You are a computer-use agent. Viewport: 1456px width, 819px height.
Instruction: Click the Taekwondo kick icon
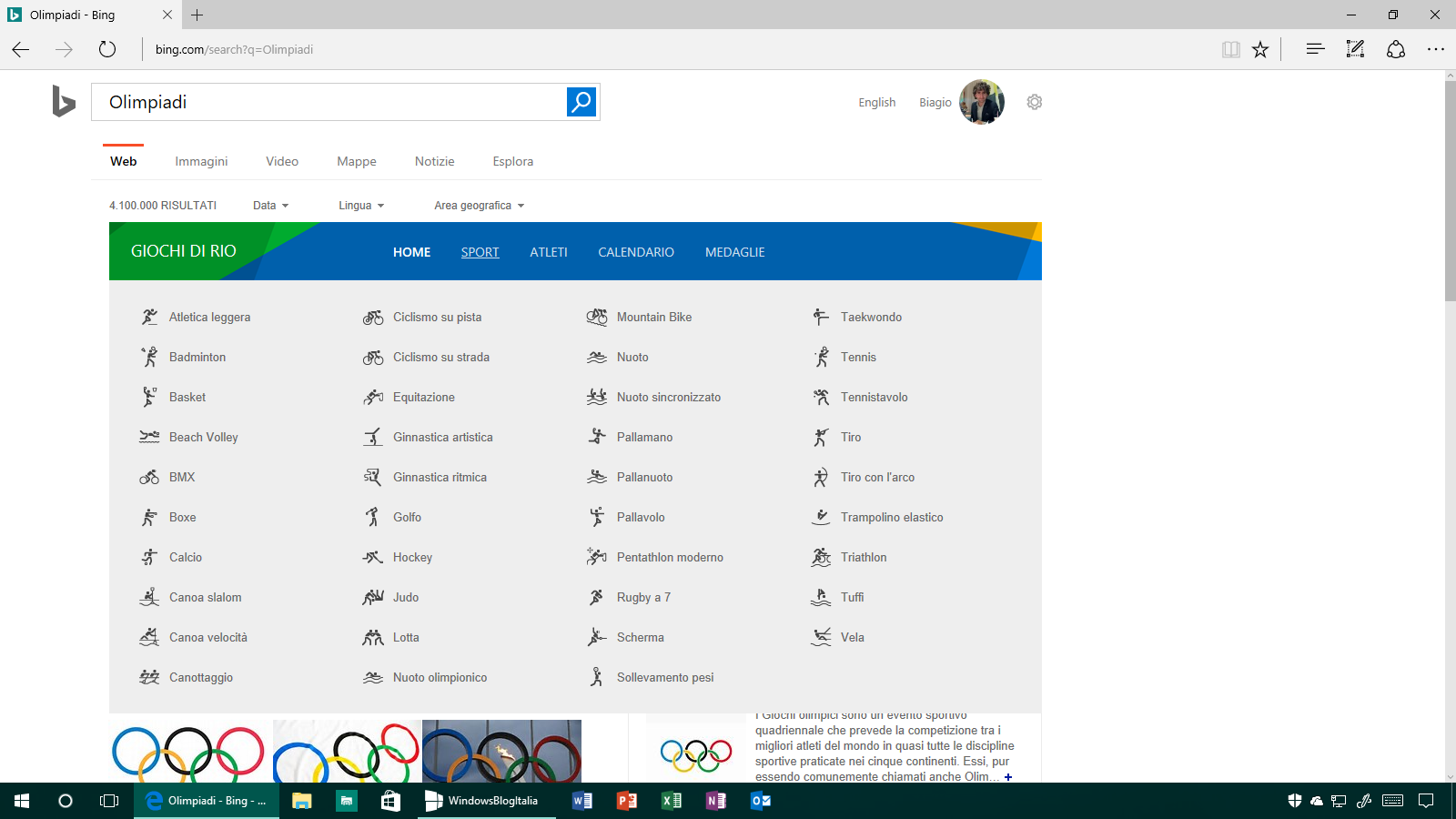[821, 317]
